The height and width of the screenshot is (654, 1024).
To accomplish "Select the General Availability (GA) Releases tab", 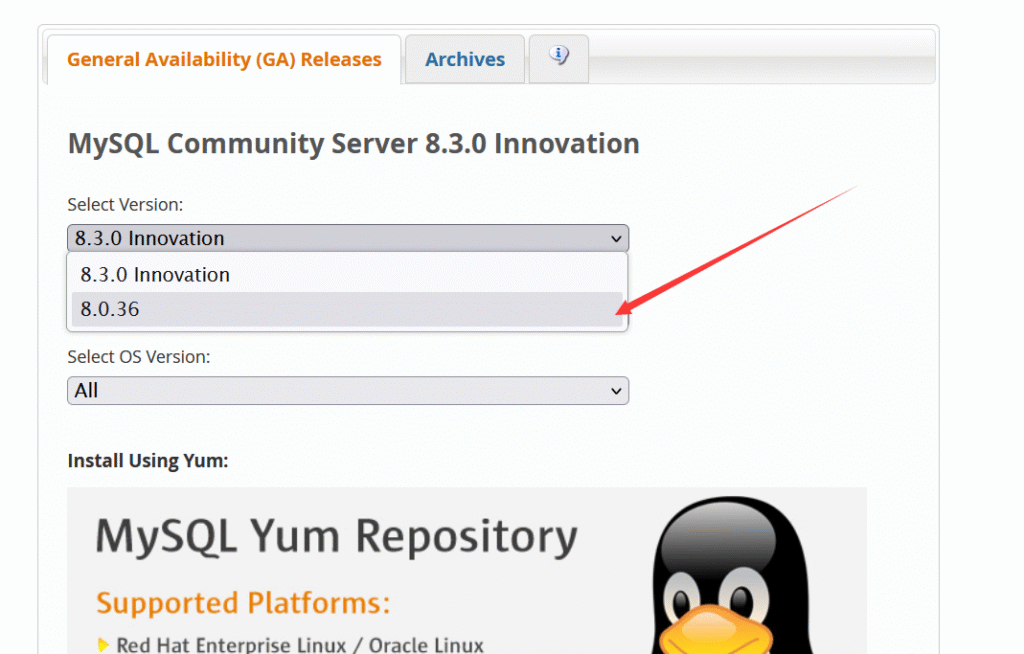I will [224, 60].
